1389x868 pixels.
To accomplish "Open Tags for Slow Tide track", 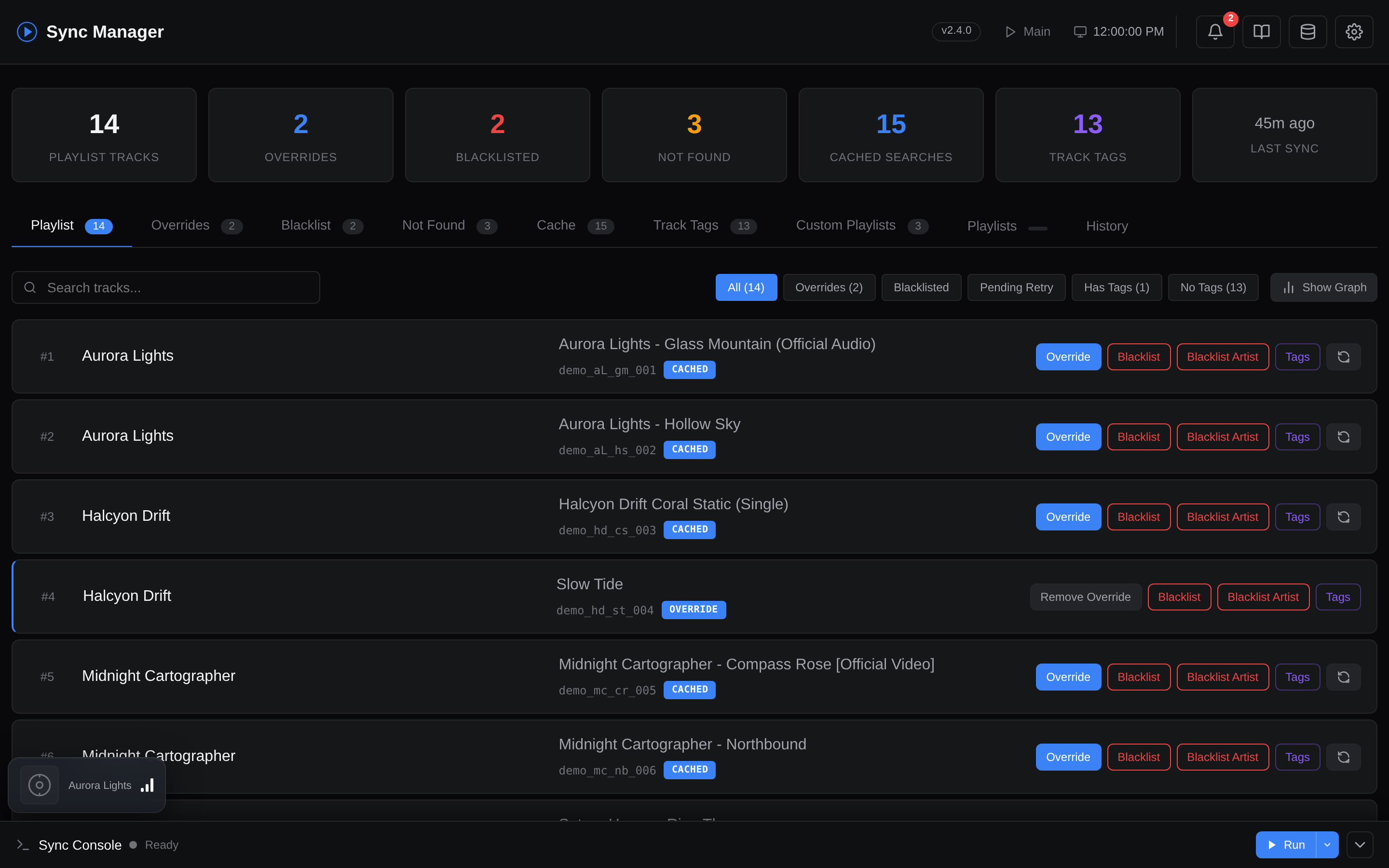I will pos(1338,597).
